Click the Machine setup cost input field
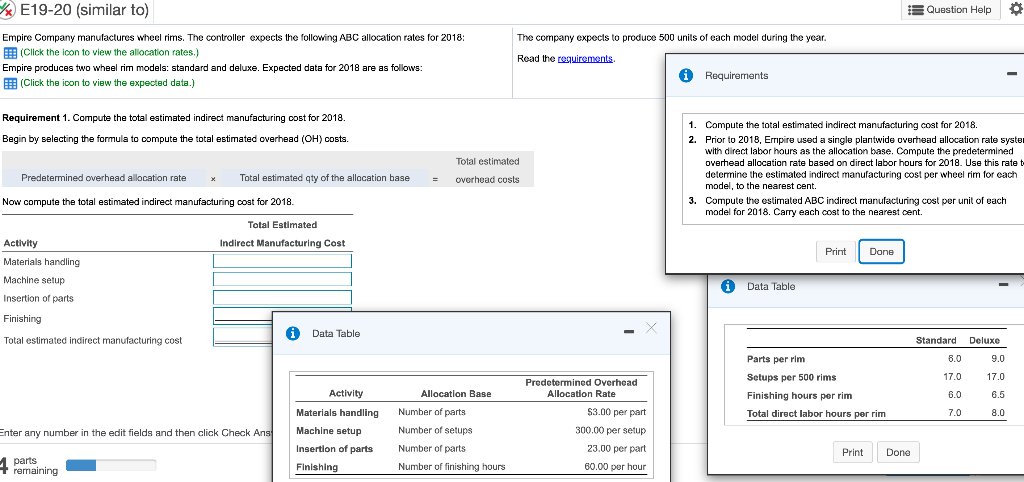 282,280
